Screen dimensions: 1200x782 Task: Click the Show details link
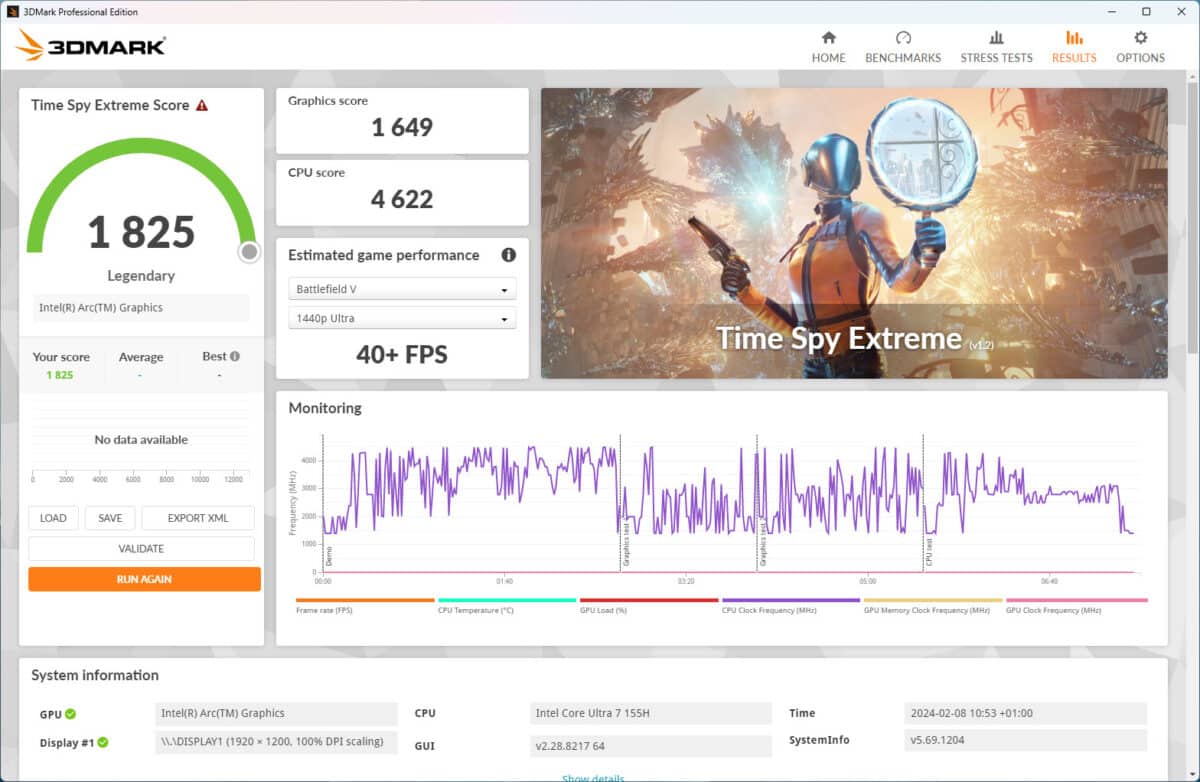(x=593, y=778)
